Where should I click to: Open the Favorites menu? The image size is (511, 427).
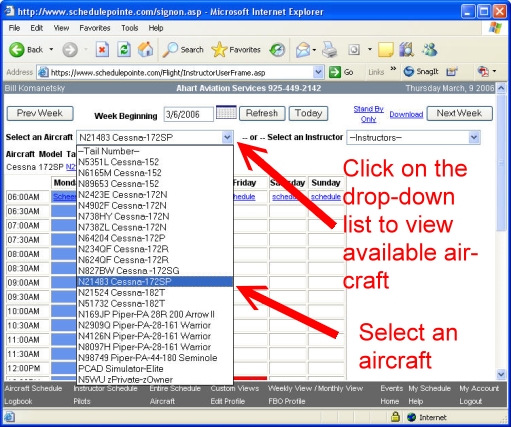click(x=95, y=28)
